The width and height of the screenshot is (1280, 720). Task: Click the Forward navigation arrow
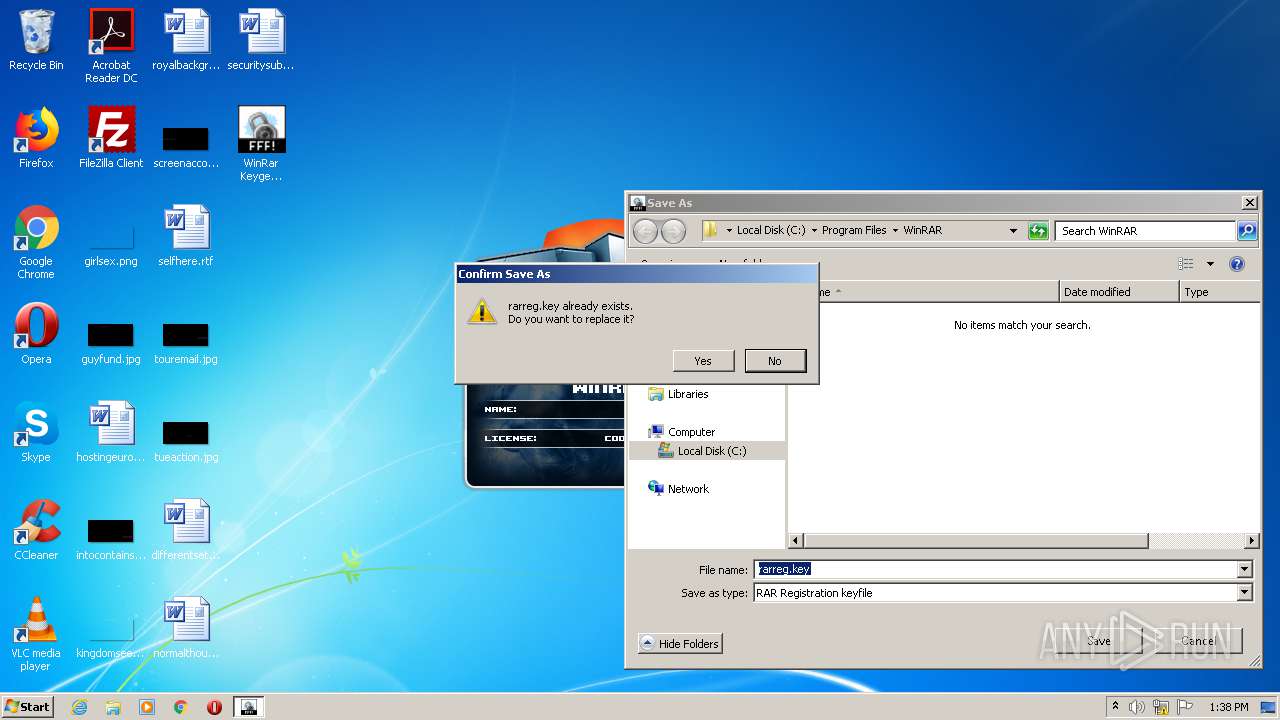[674, 231]
